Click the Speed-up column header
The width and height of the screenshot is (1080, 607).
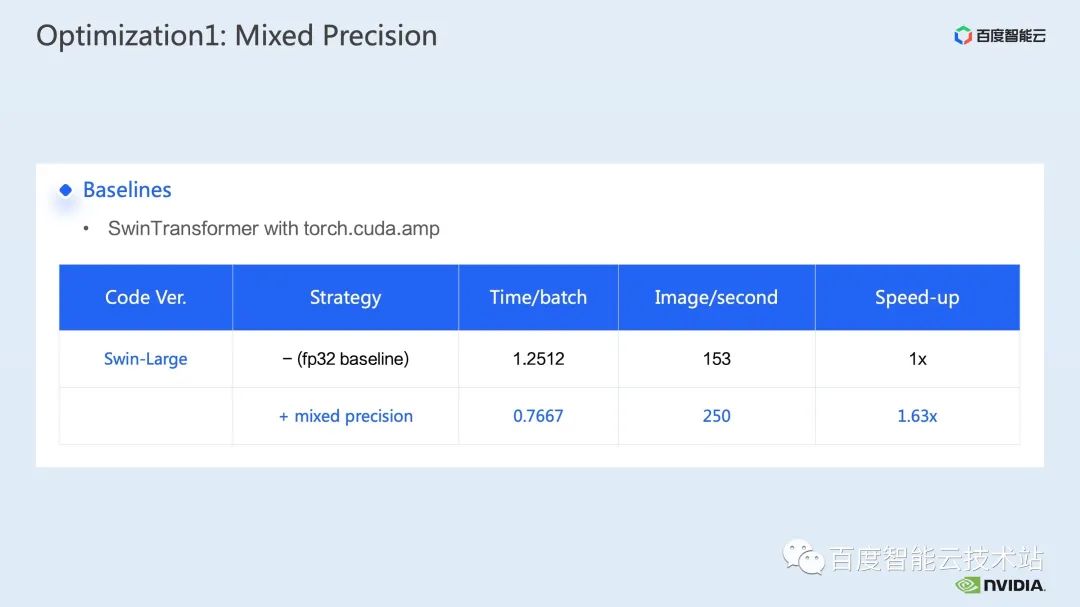pyautogui.click(x=917, y=297)
